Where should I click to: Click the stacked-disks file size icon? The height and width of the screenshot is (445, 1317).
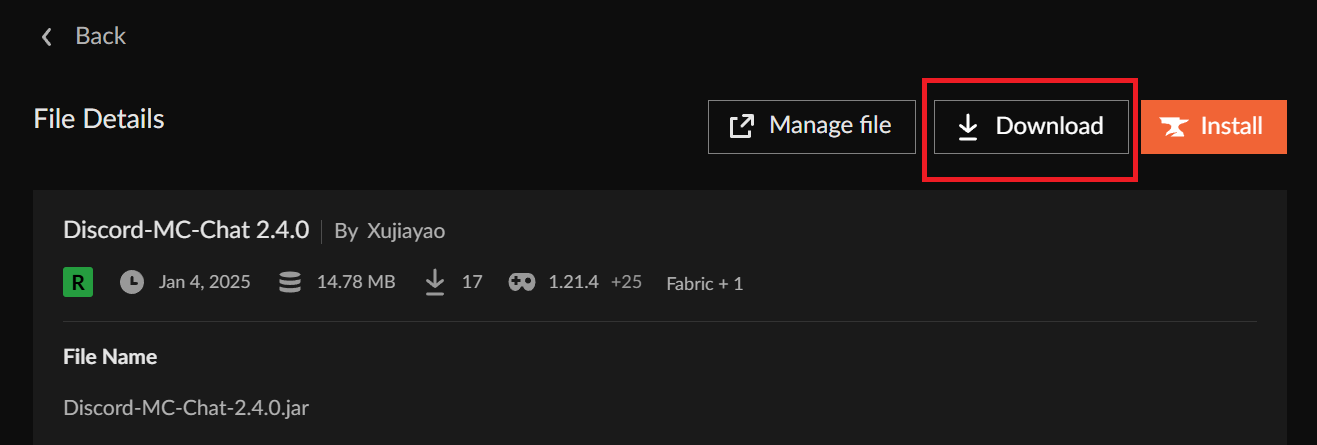point(290,282)
